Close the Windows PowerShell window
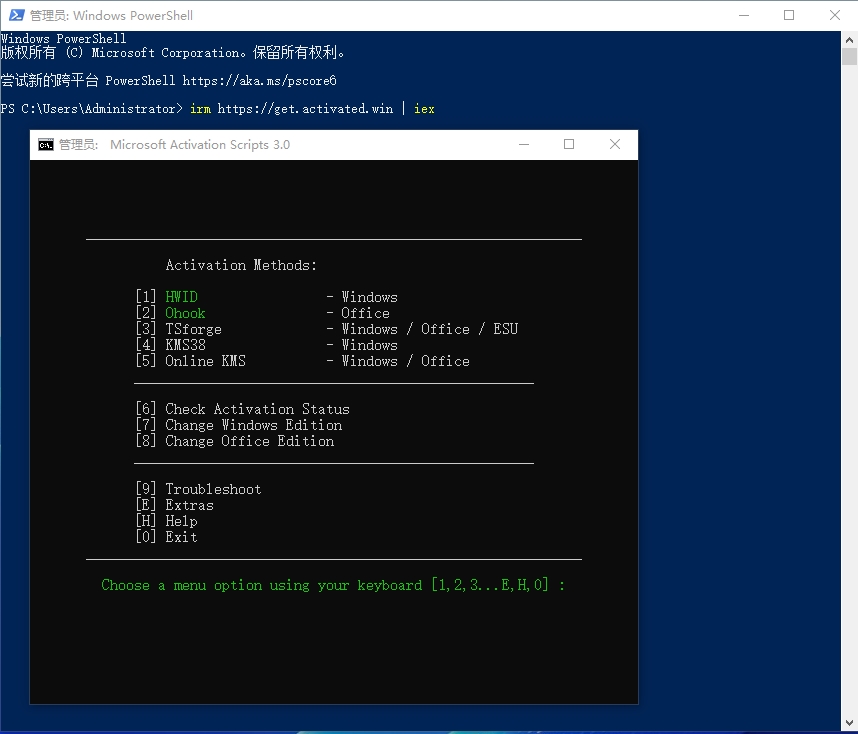Screen dimensions: 858x734 coord(834,15)
